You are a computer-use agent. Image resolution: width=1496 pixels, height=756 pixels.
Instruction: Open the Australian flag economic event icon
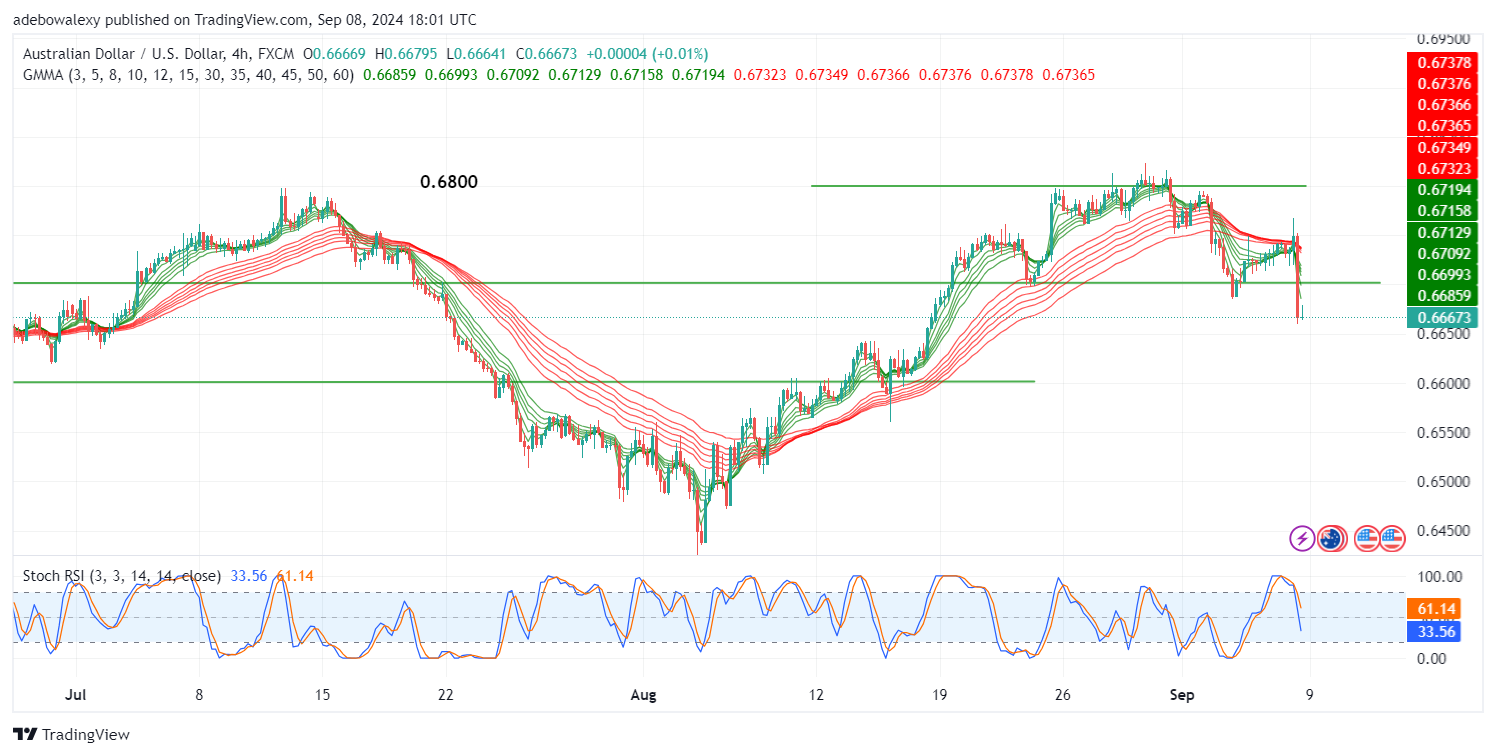pyautogui.click(x=1330, y=539)
